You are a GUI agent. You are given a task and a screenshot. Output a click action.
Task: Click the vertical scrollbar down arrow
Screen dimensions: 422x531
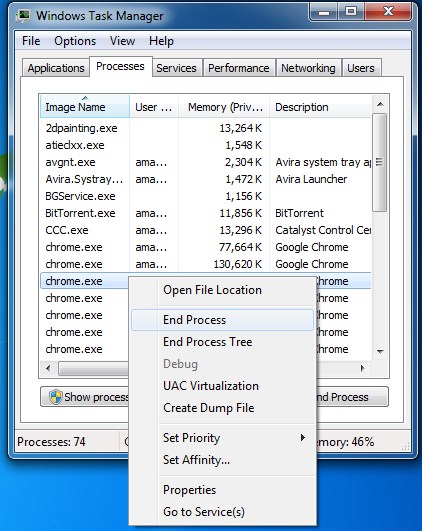click(380, 352)
